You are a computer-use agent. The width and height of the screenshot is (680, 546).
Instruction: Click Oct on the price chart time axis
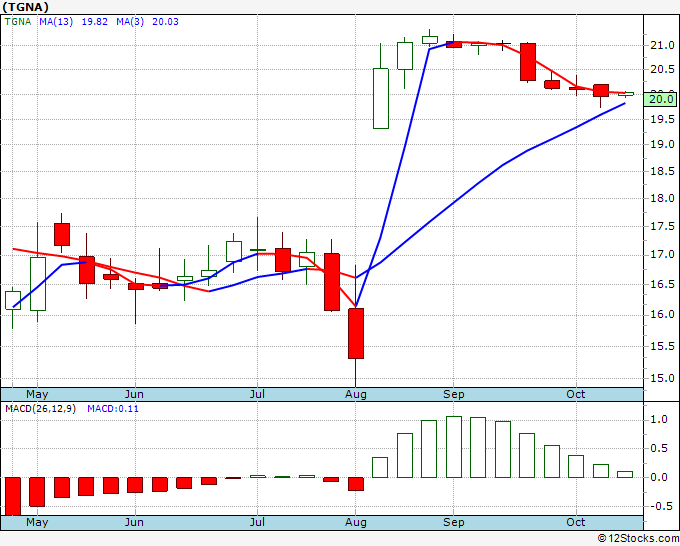pyautogui.click(x=576, y=395)
